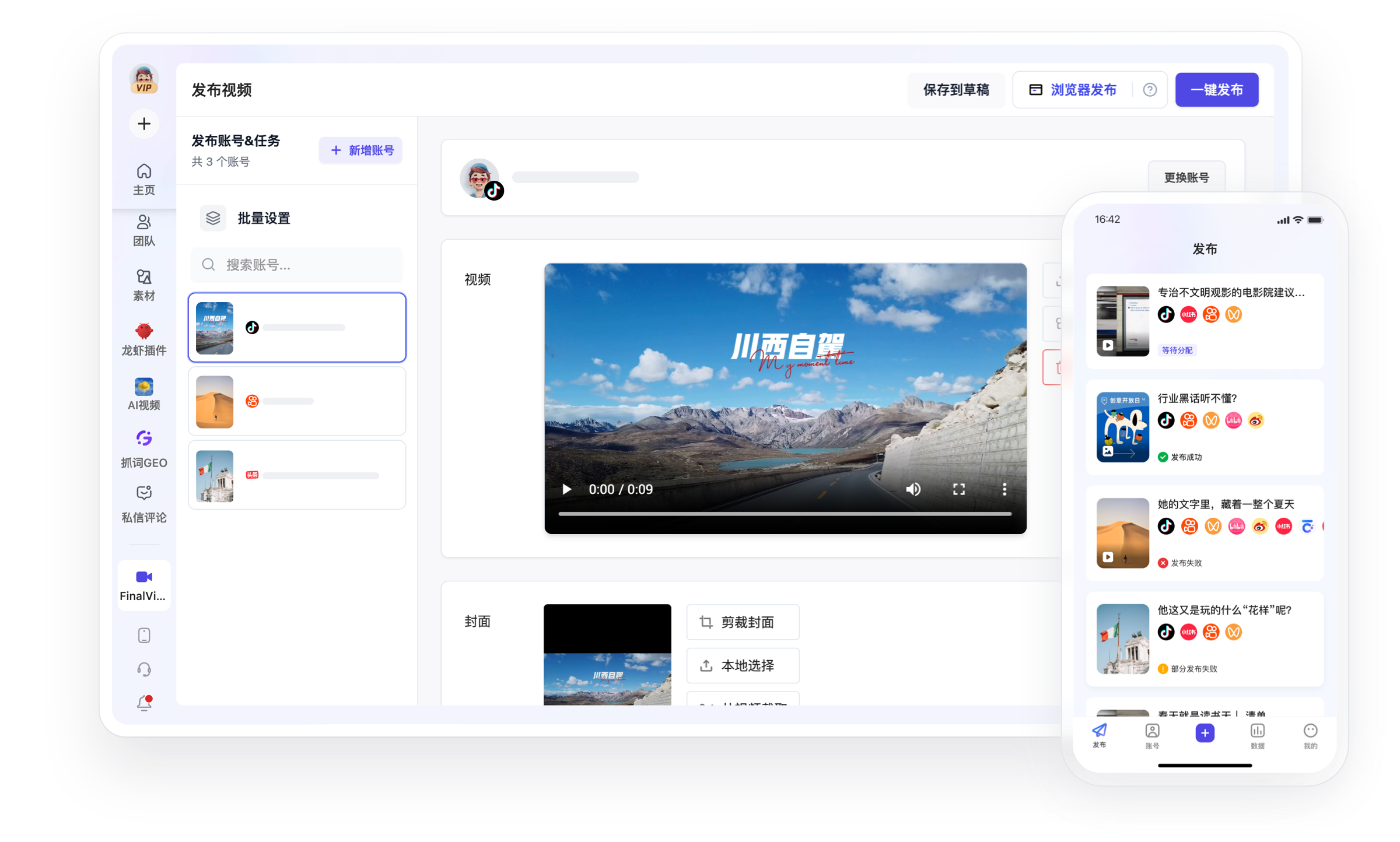The height and width of the screenshot is (842, 1400).
Task: Click the notification bell icon
Action: coord(144,703)
